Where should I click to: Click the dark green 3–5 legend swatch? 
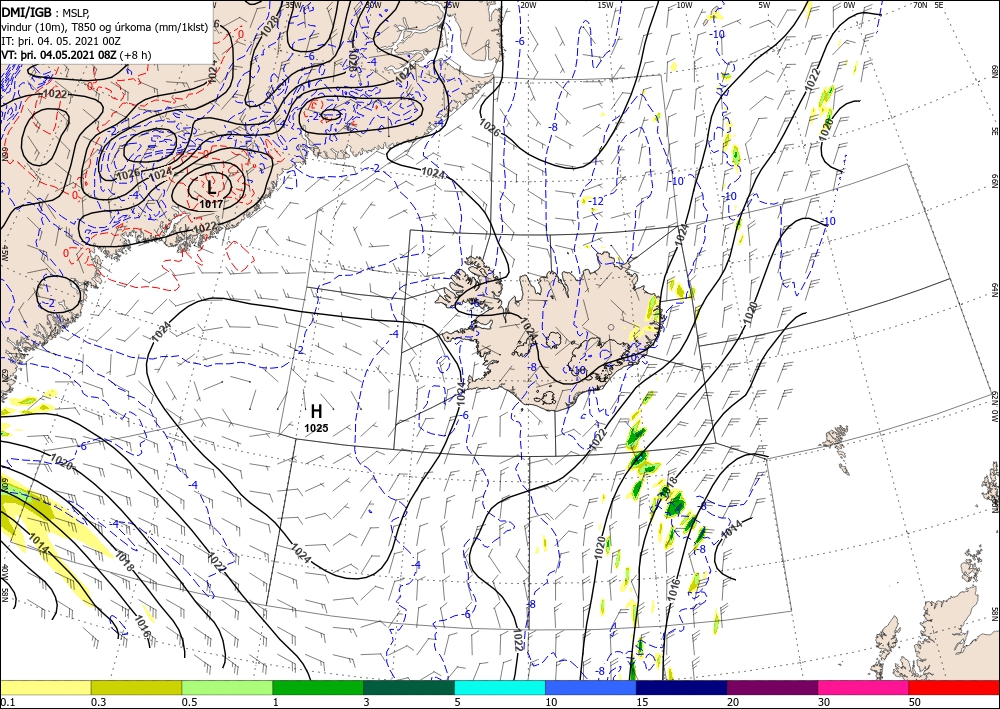pos(409,687)
